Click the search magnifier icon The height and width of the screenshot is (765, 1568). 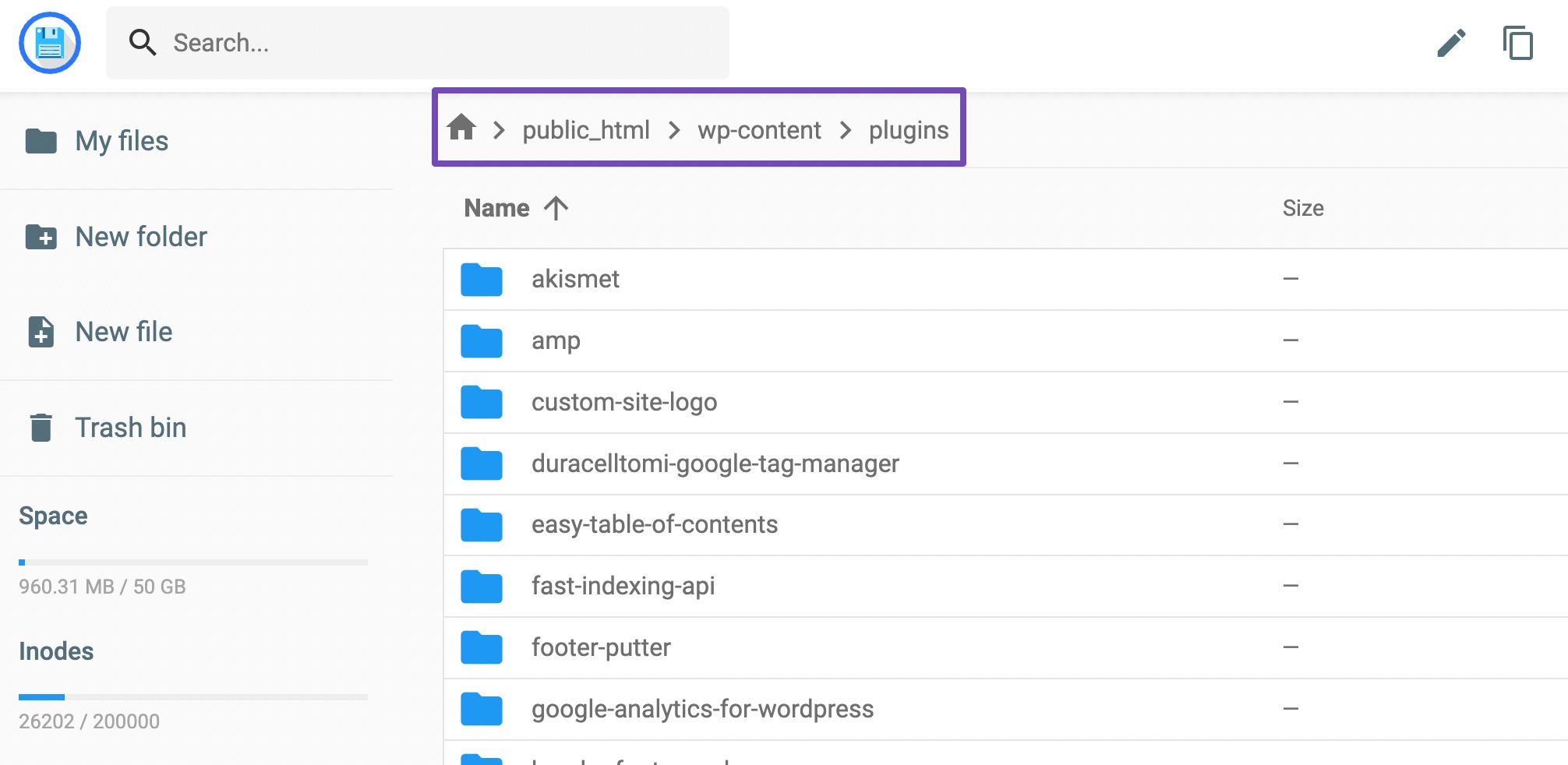pyautogui.click(x=143, y=43)
